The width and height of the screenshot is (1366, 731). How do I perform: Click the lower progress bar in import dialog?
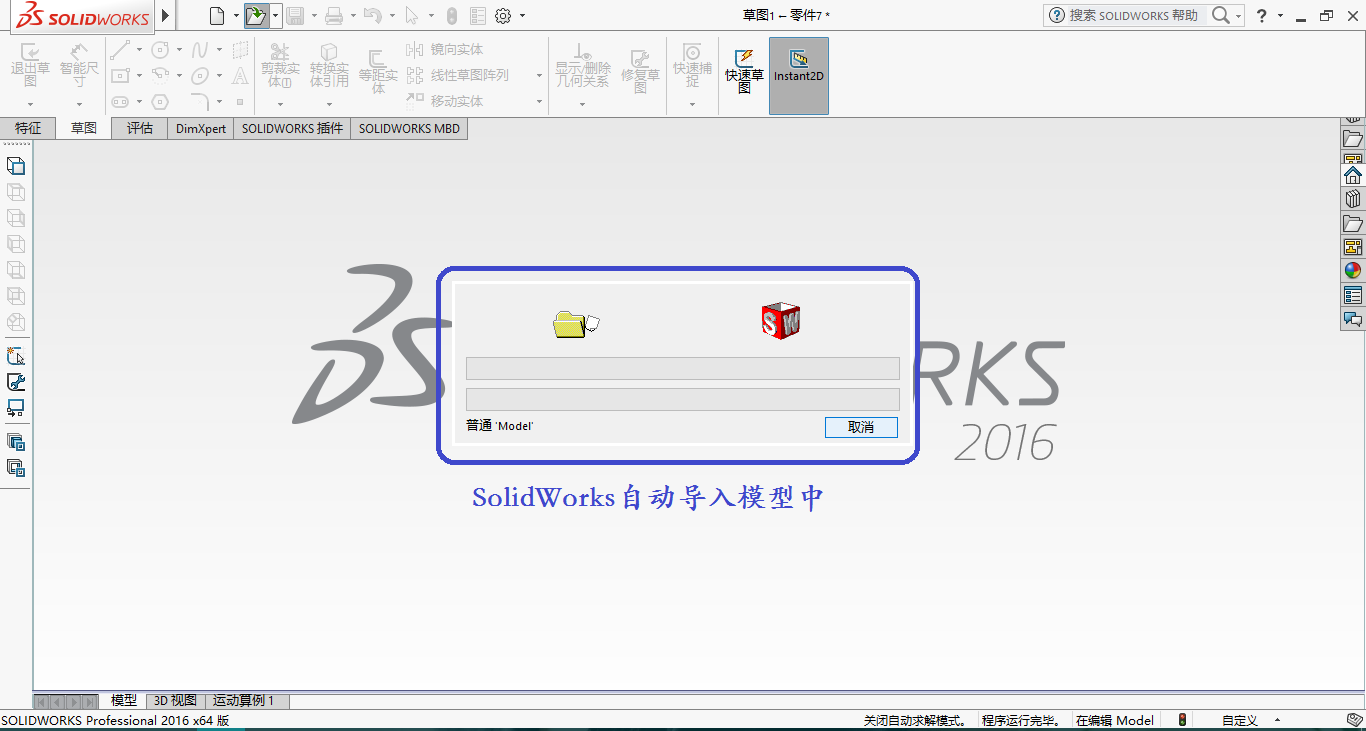point(683,399)
